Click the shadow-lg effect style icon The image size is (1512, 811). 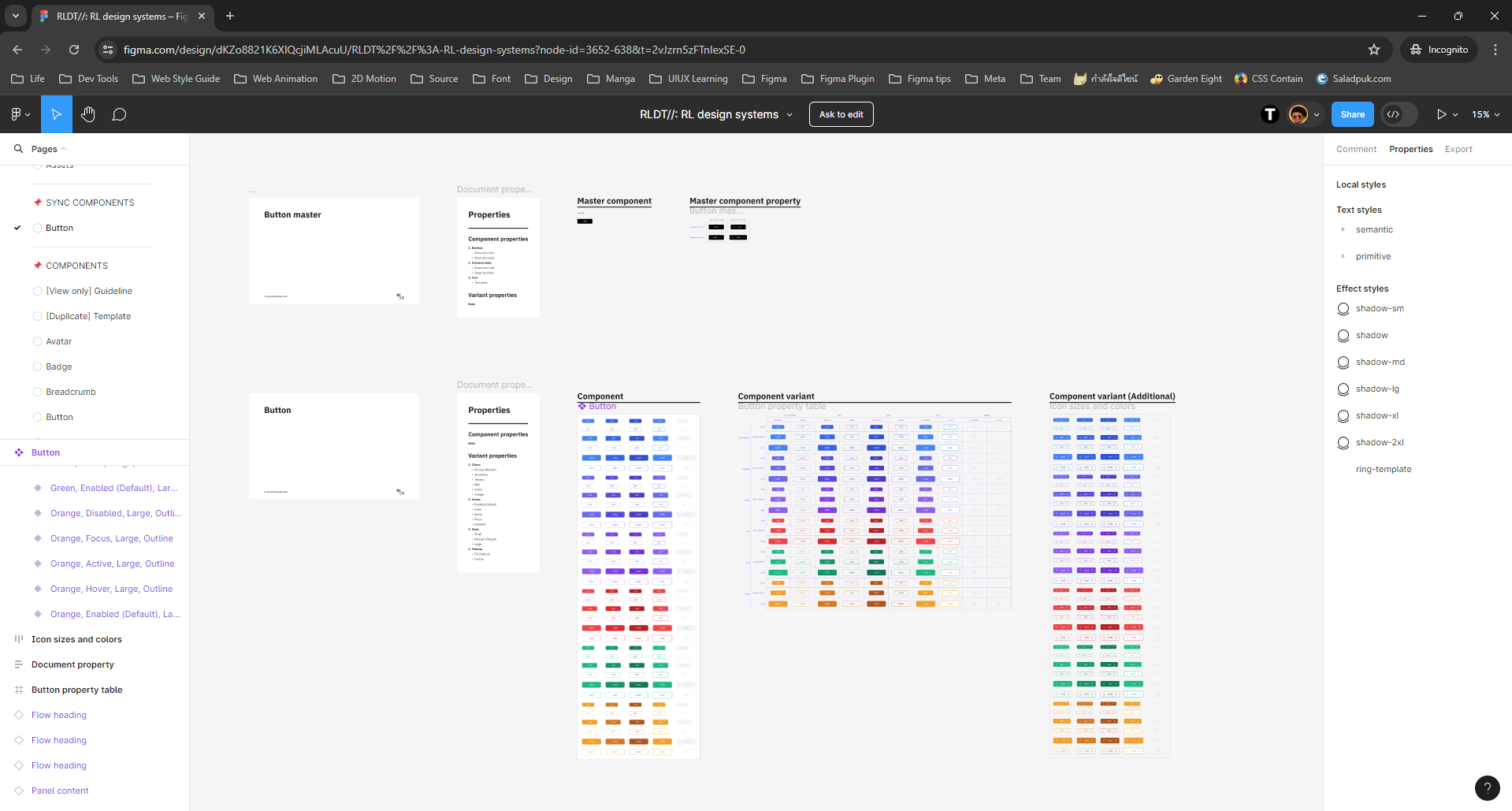point(1343,389)
